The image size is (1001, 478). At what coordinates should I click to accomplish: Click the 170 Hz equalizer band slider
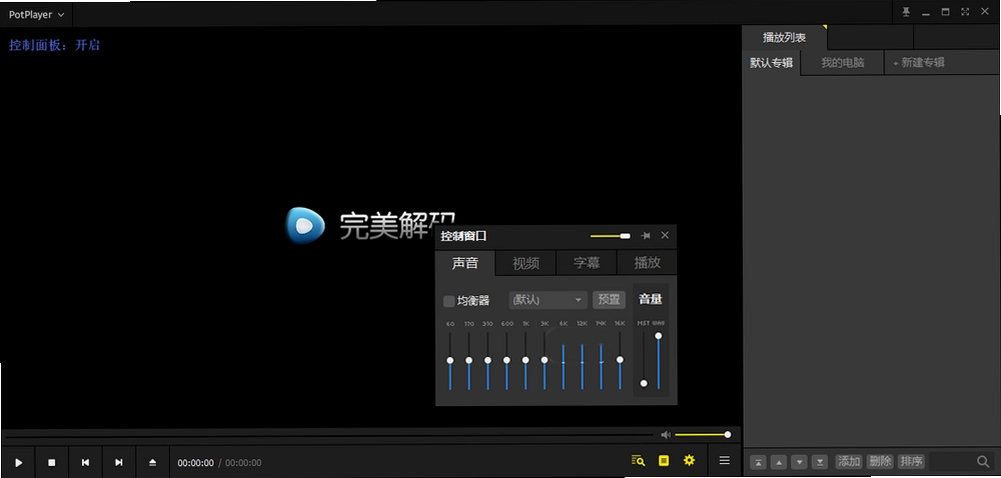469,361
